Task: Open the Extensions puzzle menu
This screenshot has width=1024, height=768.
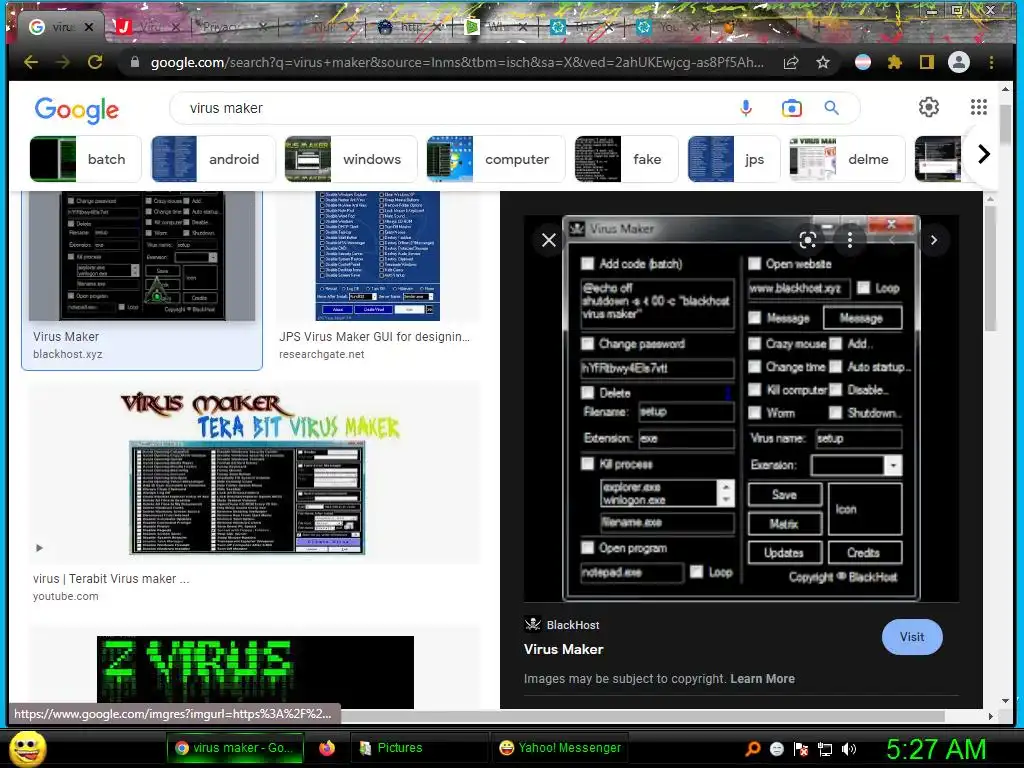Action: pos(895,63)
